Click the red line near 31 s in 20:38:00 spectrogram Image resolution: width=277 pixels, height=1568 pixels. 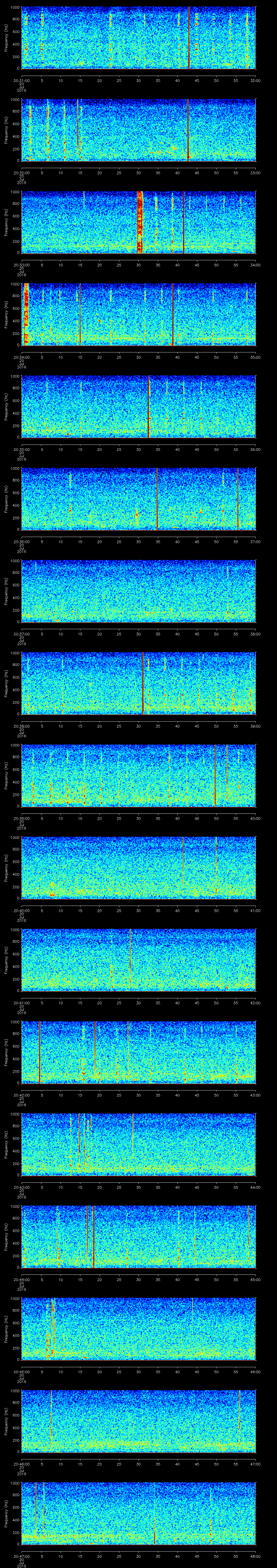pyautogui.click(x=143, y=683)
